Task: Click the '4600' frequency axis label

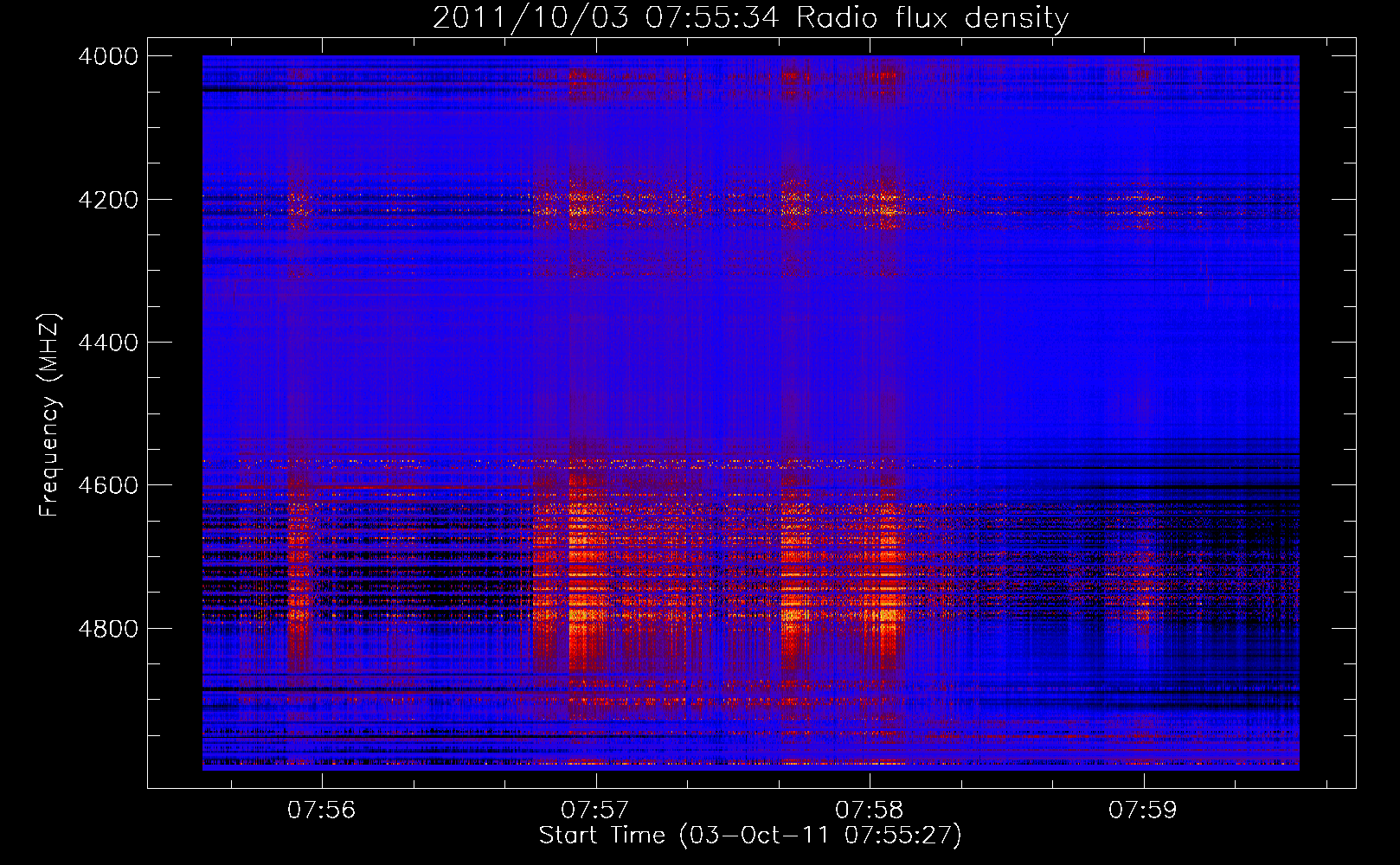Action: [x=108, y=485]
